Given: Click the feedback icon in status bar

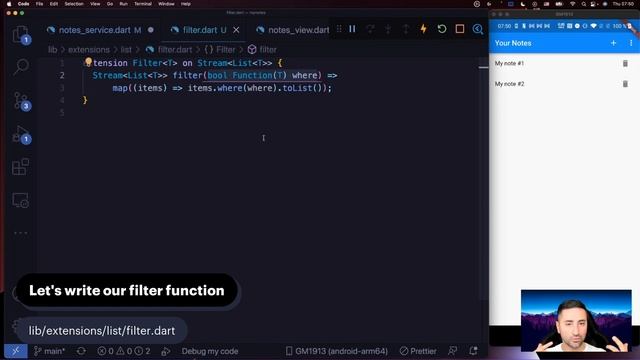Looking at the screenshot, I should pos(453,351).
